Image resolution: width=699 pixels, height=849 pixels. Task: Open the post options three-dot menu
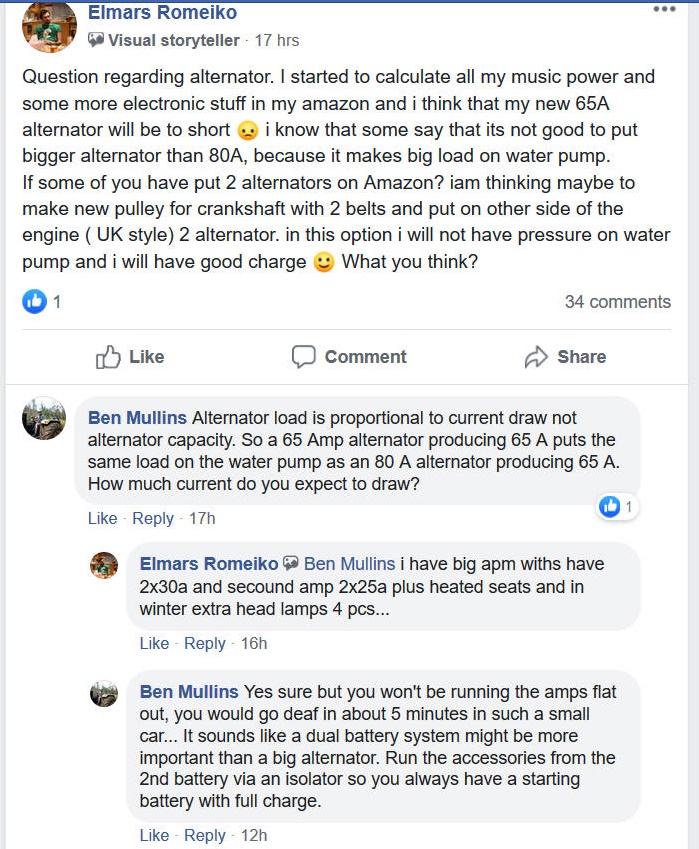pyautogui.click(x=664, y=9)
